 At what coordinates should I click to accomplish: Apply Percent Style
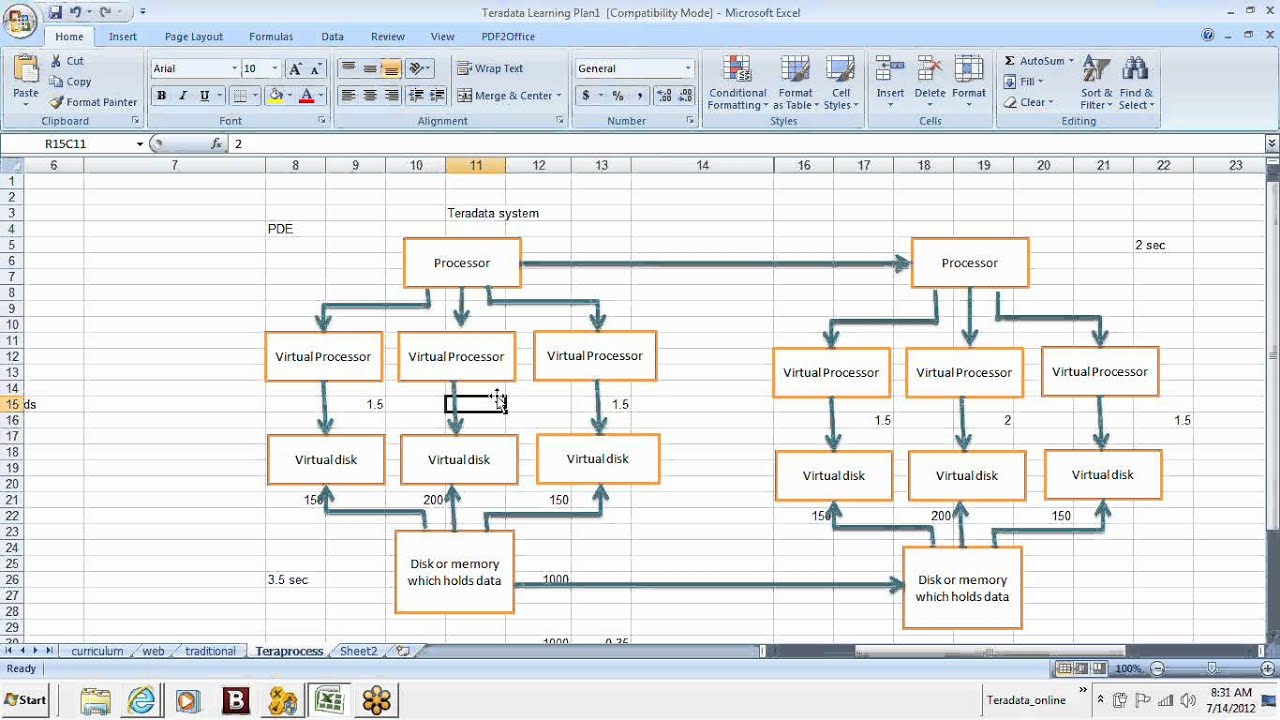point(618,96)
